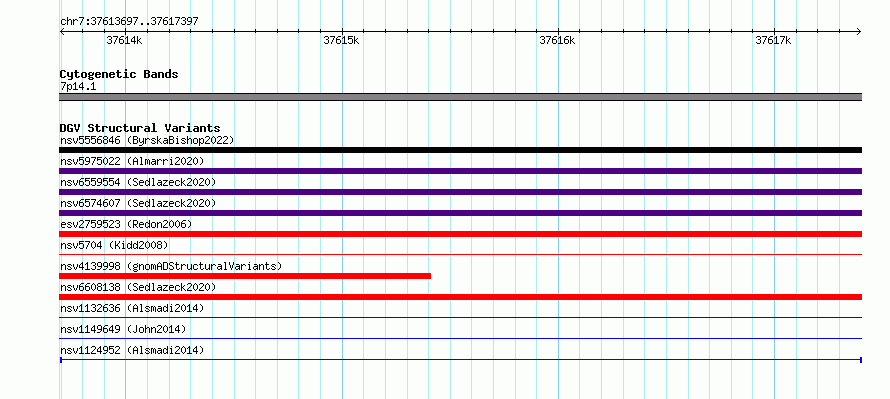Click the thin blue line for nsv1149649
Viewport: 890px width, 399px height.
coord(460,339)
